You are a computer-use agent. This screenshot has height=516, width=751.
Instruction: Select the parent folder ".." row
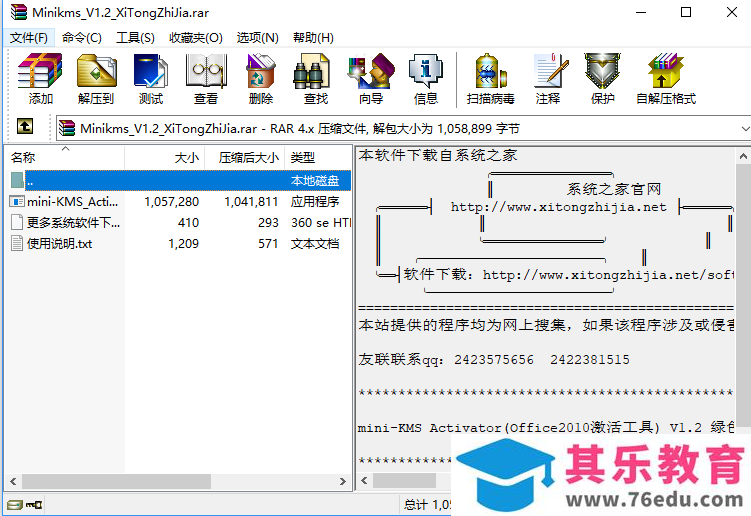(x=180, y=181)
